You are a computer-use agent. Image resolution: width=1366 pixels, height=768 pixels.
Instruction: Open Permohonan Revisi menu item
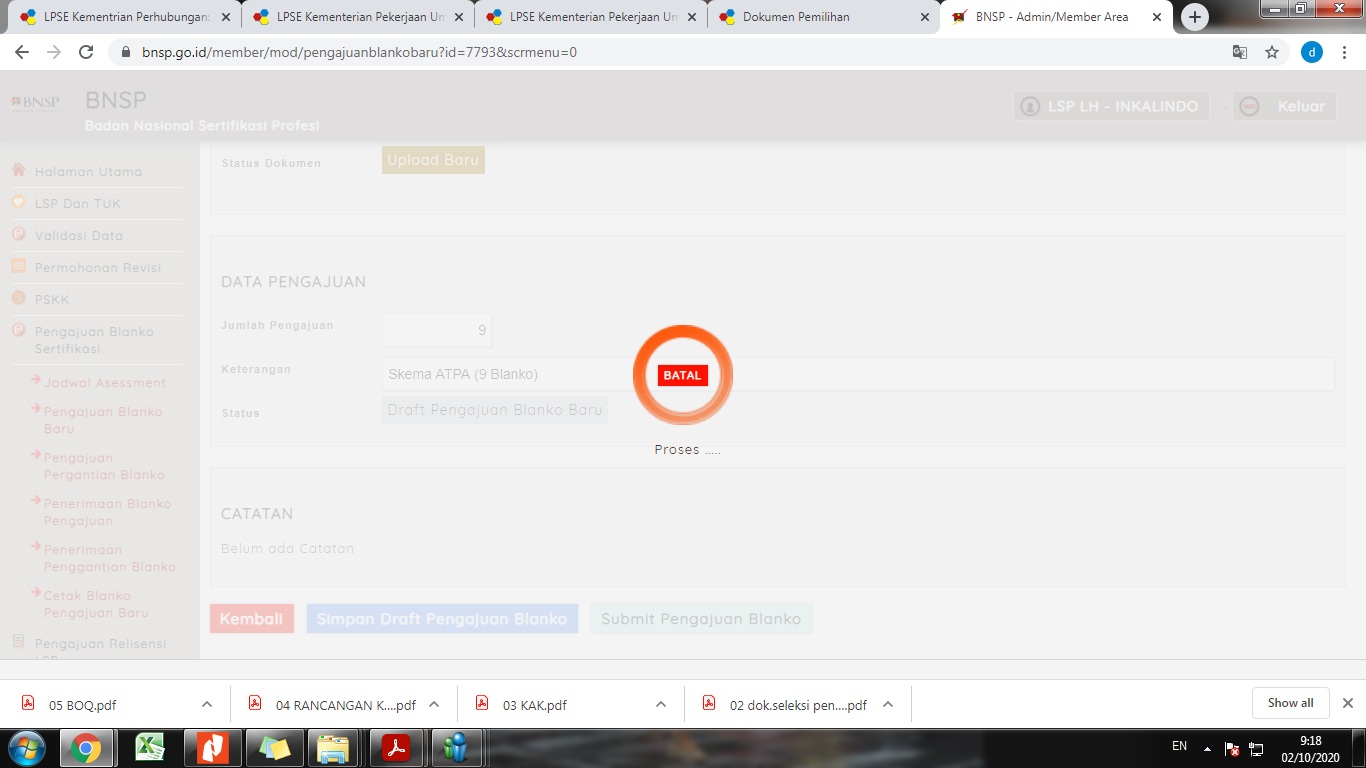[97, 268]
